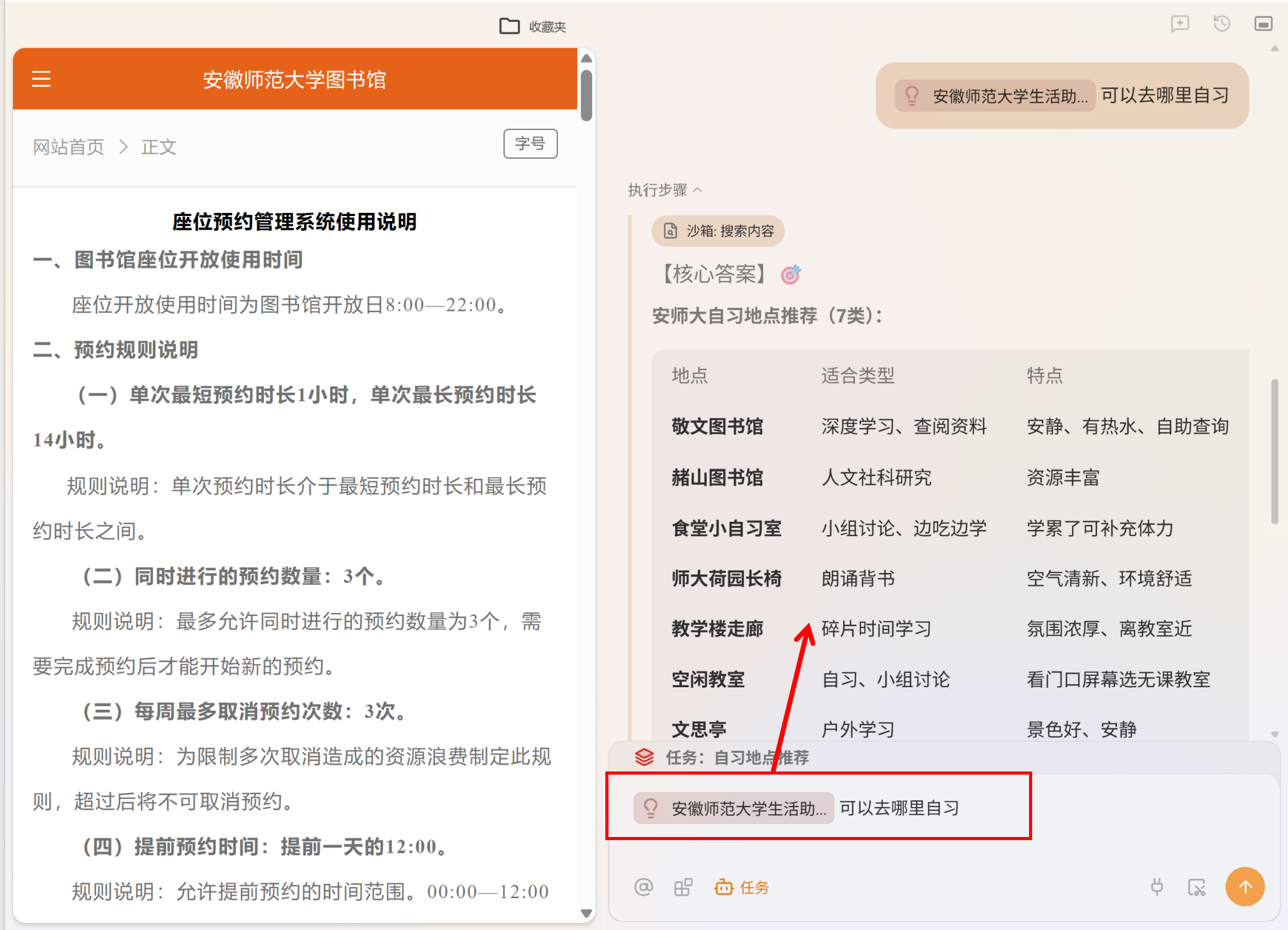Click chat panel scroll-up arrow
This screenshot has width=1288, height=930.
tap(1275, 48)
